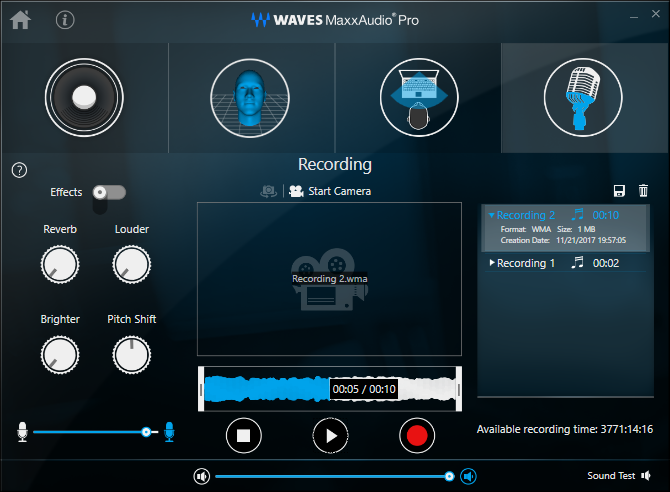The height and width of the screenshot is (492, 670).
Task: Click Start Camera button
Action: 330,191
